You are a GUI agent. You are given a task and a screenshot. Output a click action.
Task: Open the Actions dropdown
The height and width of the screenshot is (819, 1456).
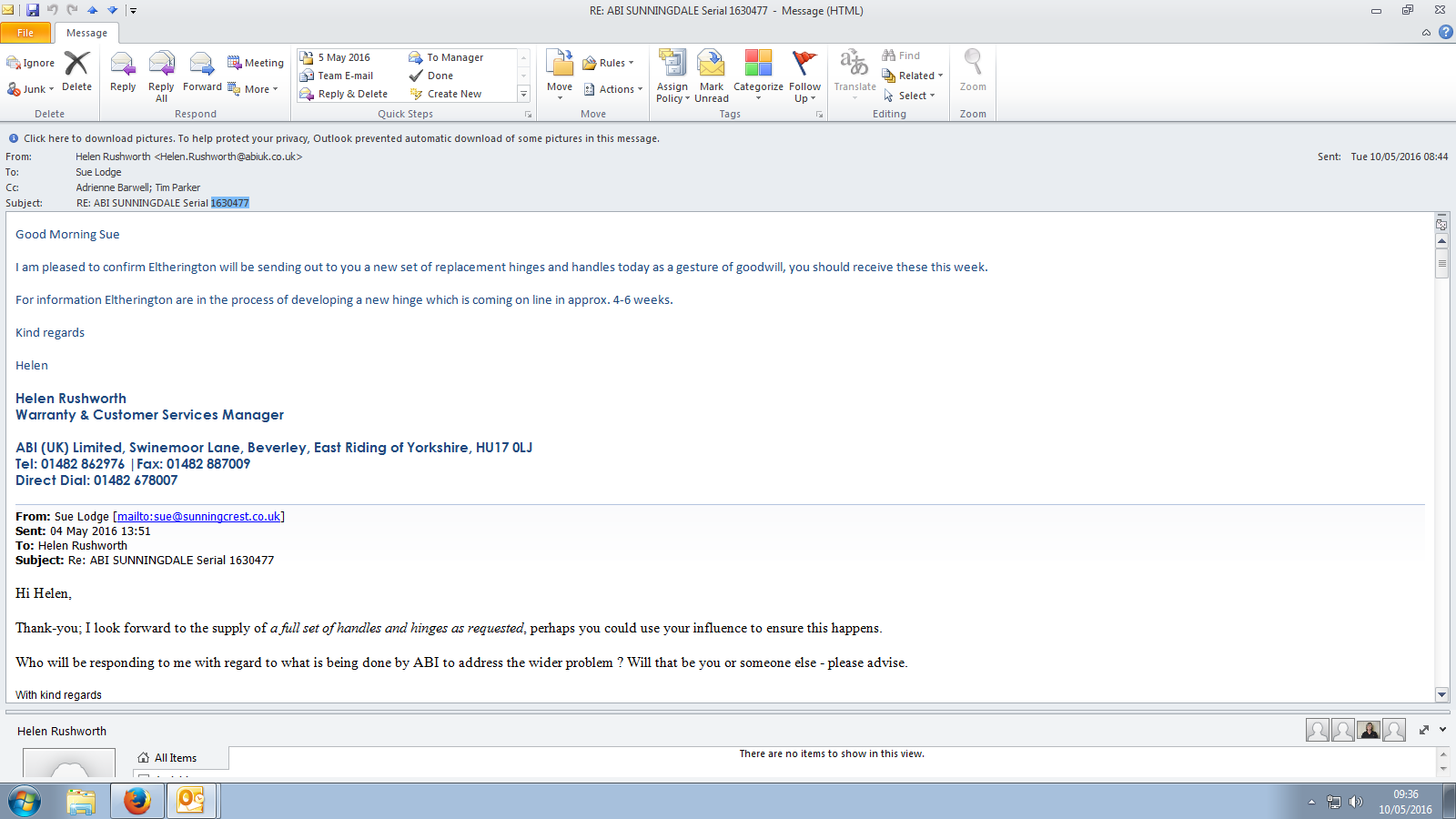[x=612, y=89]
